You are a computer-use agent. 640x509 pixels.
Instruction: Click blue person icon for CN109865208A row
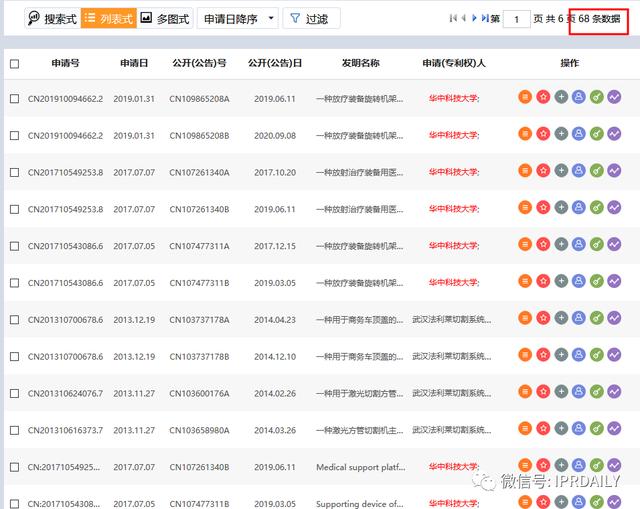click(579, 97)
